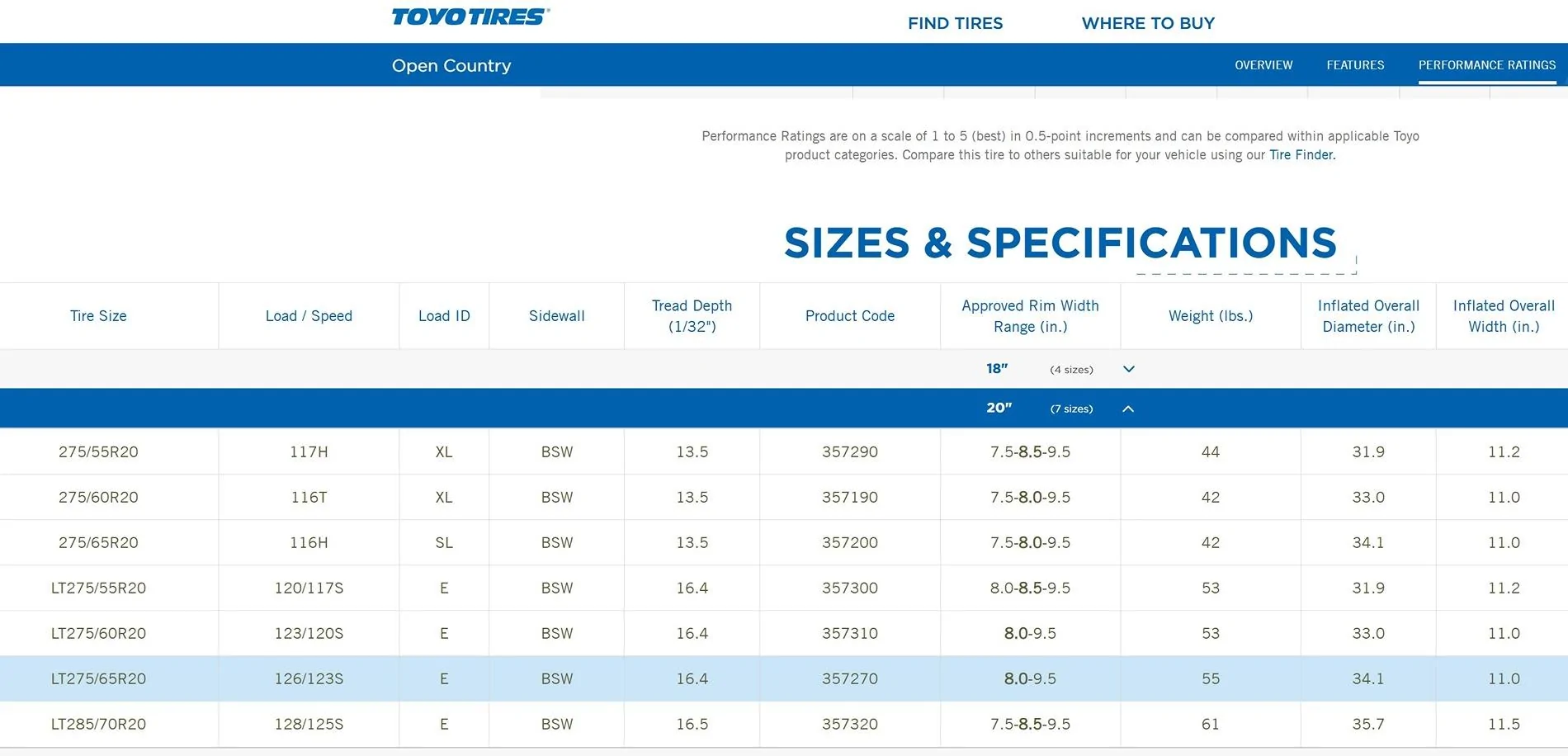Click product code 357200
Screen dimensions: 1568x756
pyautogui.click(x=850, y=542)
